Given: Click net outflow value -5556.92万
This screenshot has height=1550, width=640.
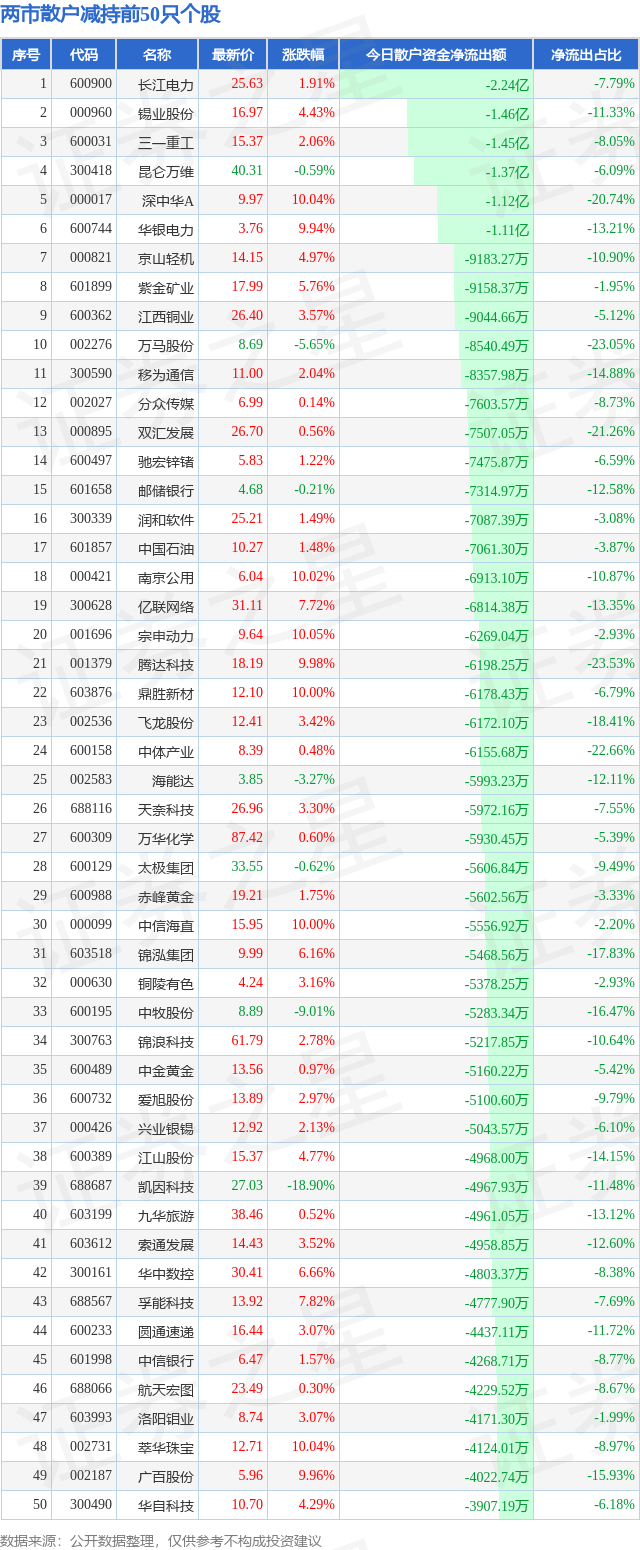Looking at the screenshot, I should (x=497, y=926).
